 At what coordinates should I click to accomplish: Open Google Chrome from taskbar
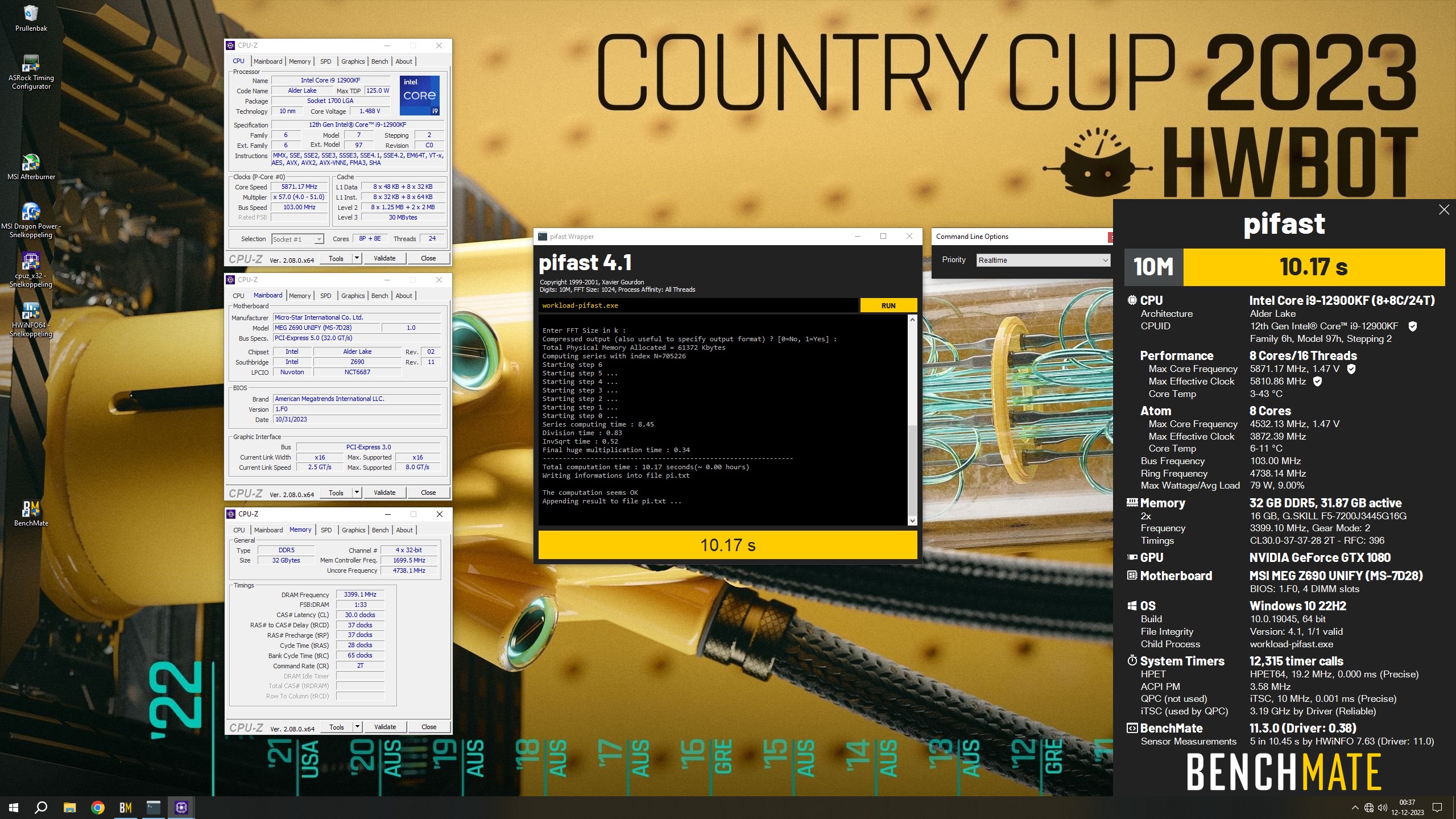coord(98,807)
